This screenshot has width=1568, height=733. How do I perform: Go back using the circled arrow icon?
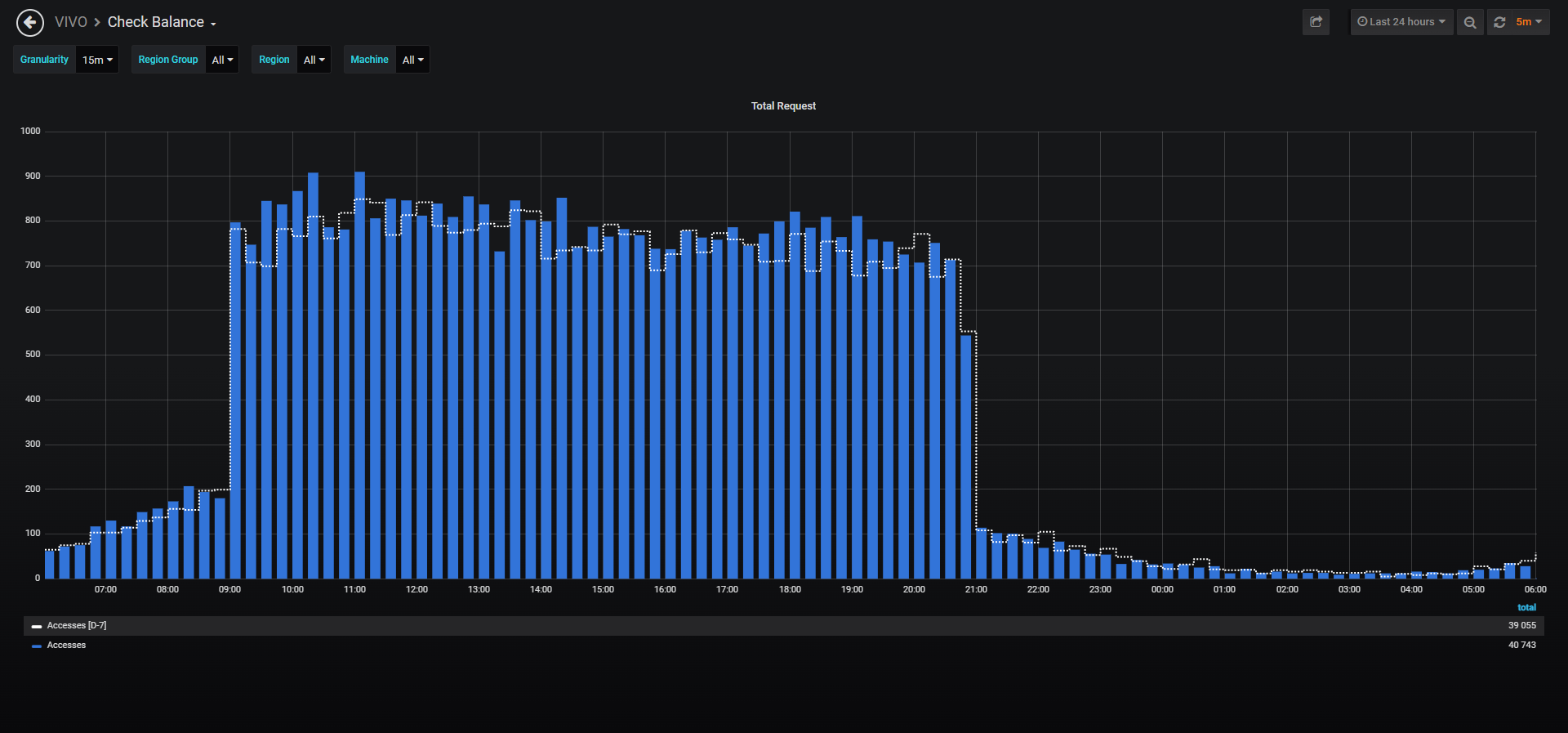30,22
